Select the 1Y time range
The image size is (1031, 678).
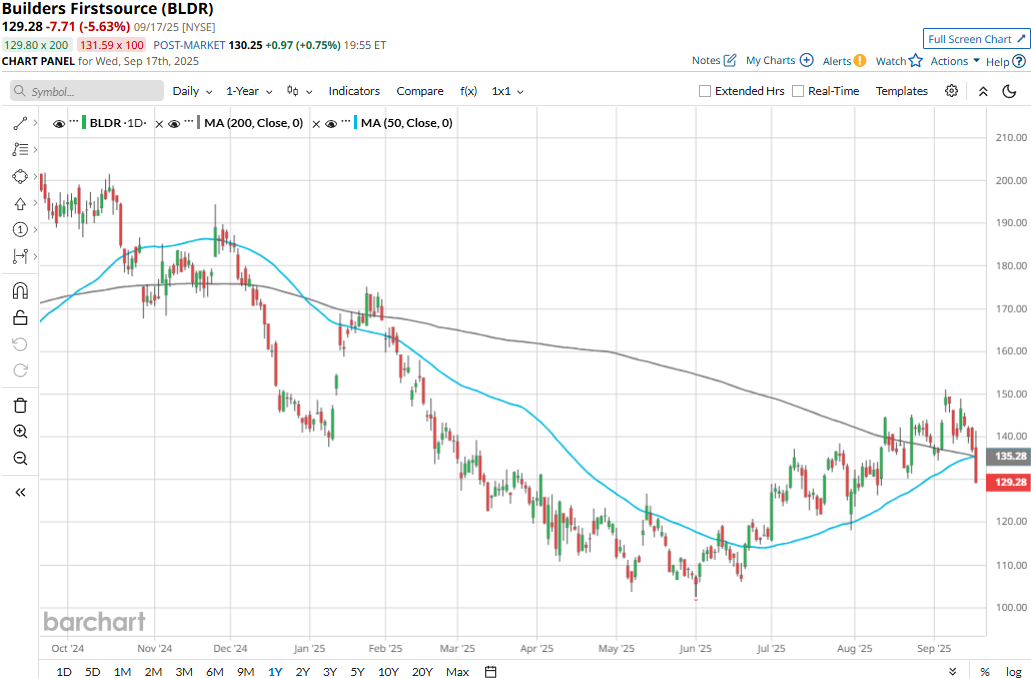click(275, 671)
